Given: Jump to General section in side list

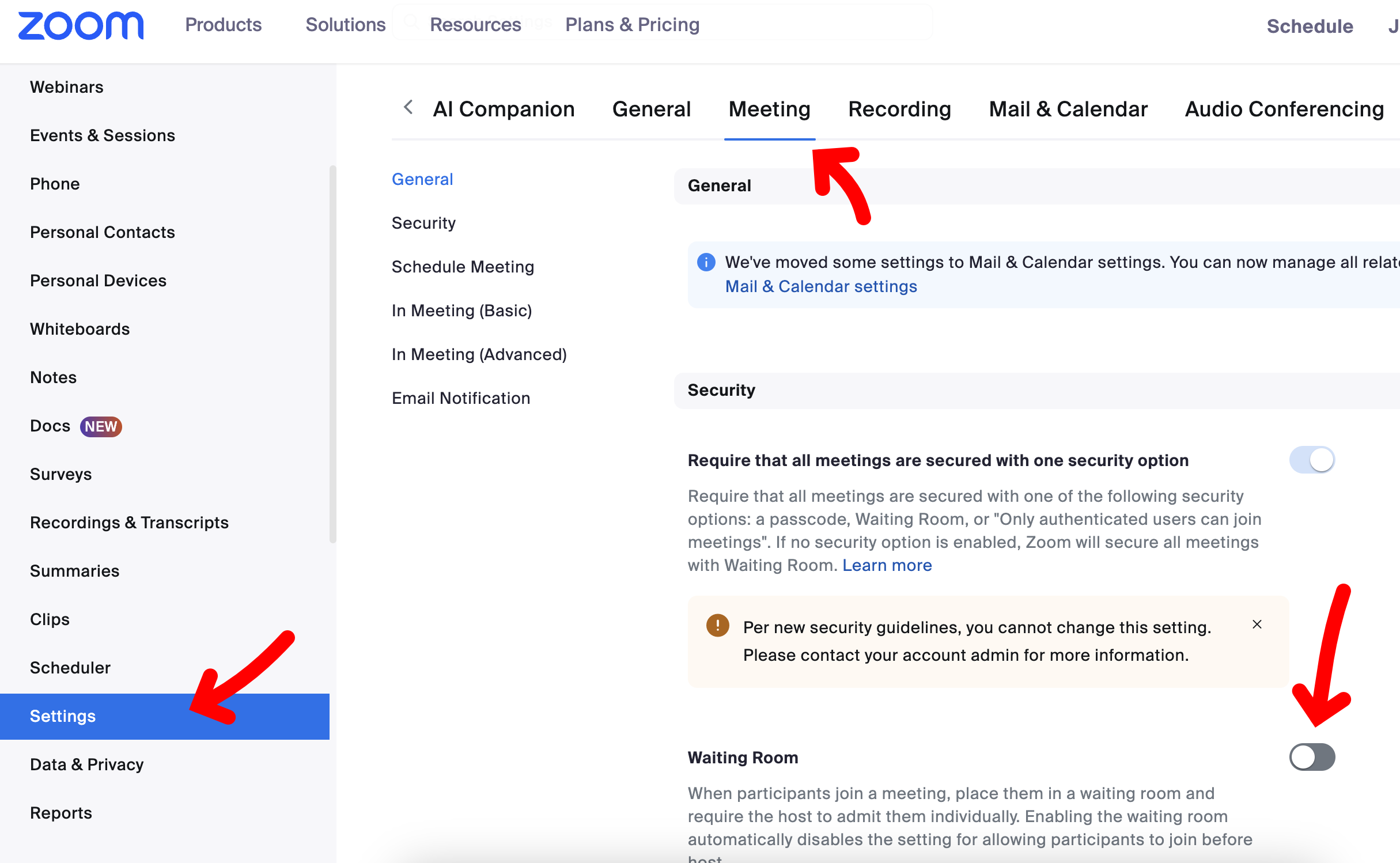Looking at the screenshot, I should coord(422,179).
